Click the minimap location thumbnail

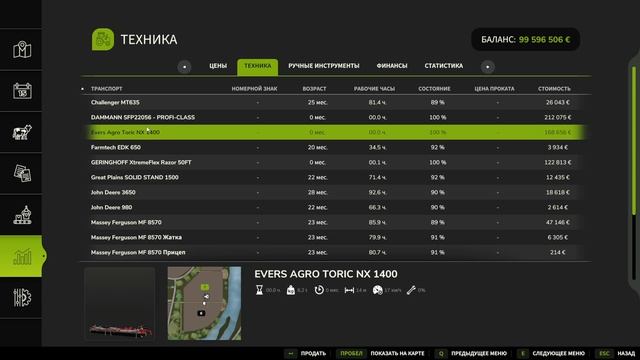[x=204, y=303]
